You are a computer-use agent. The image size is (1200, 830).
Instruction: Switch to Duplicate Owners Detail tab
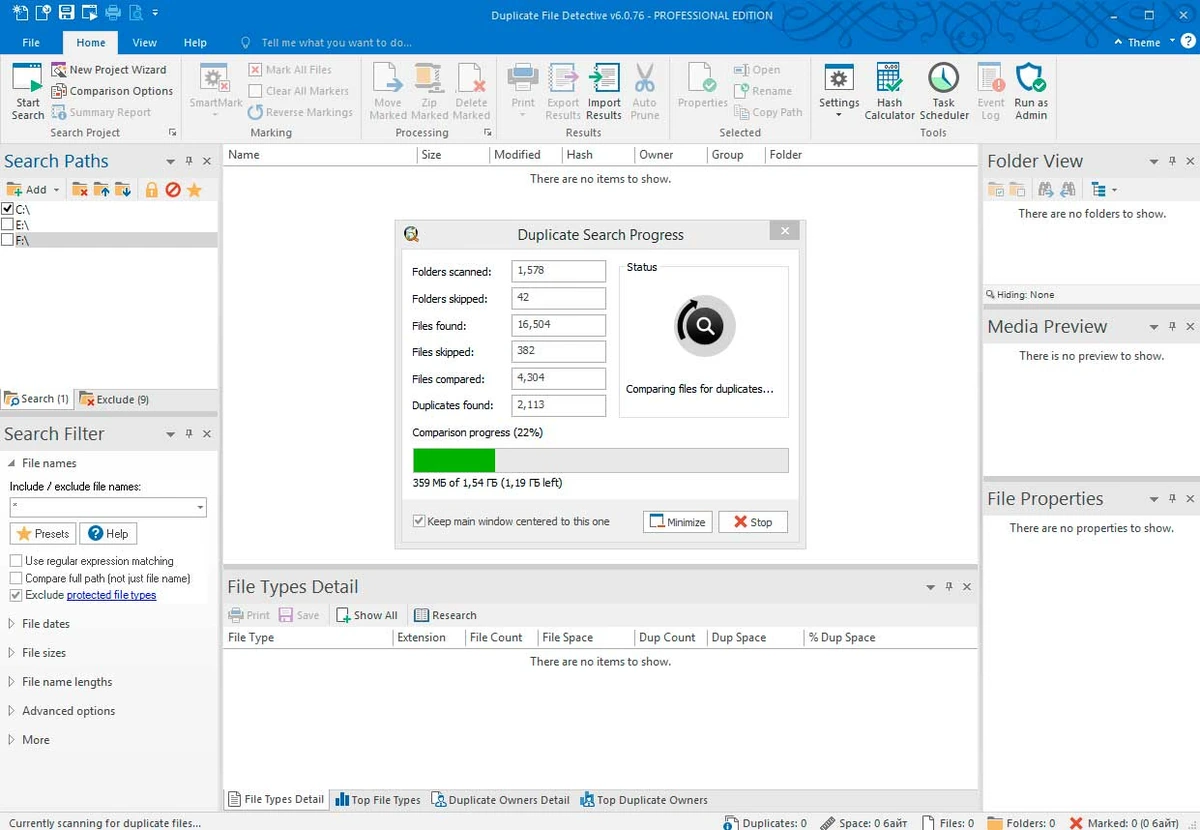[x=500, y=800]
